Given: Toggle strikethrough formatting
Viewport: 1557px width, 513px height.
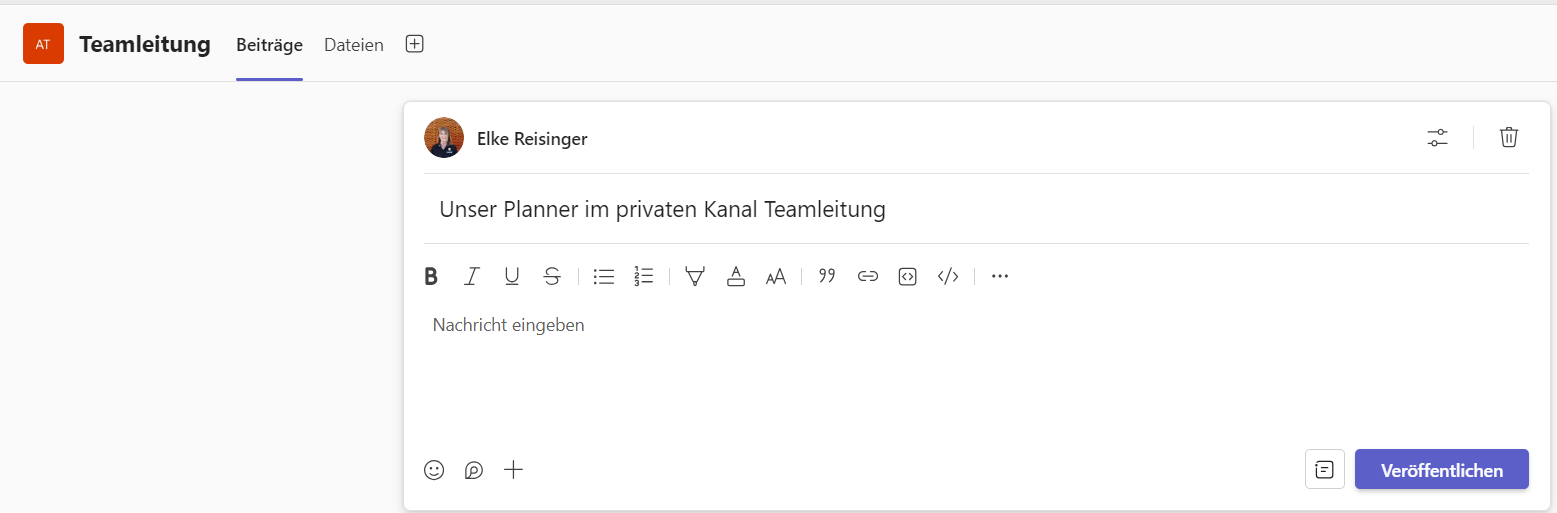Looking at the screenshot, I should coord(552,277).
